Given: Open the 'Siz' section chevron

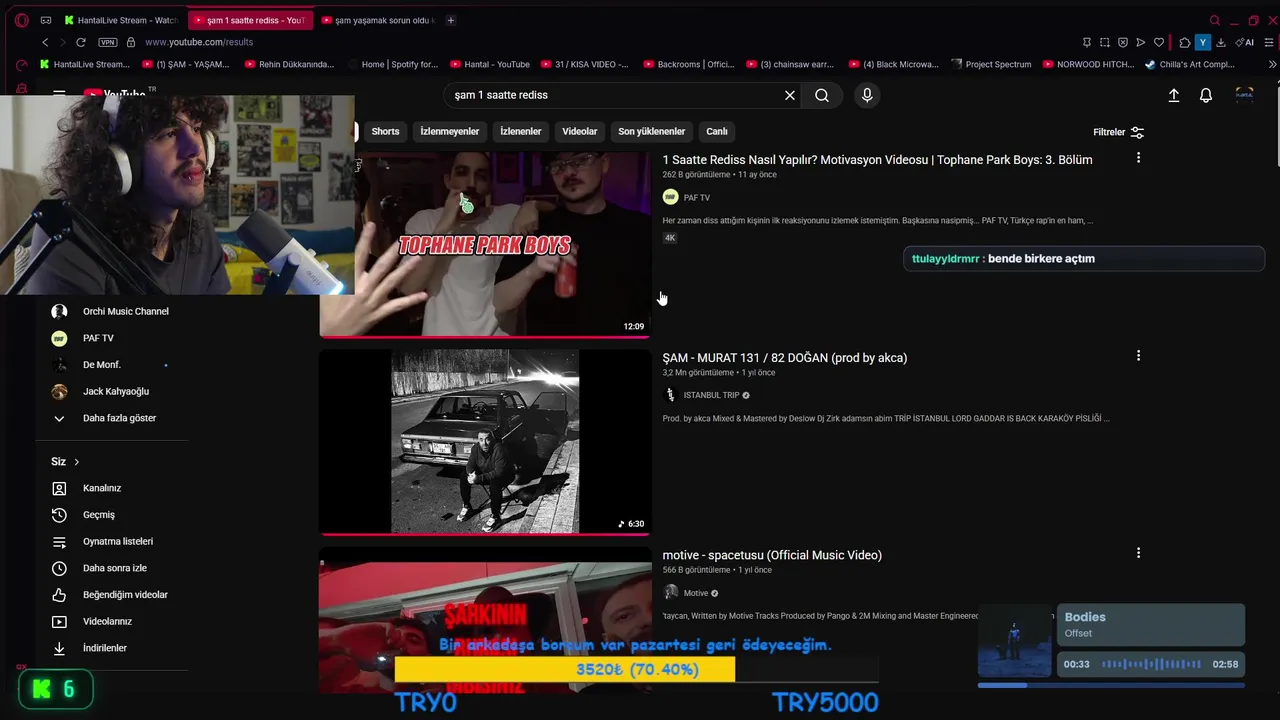Looking at the screenshot, I should (x=76, y=462).
